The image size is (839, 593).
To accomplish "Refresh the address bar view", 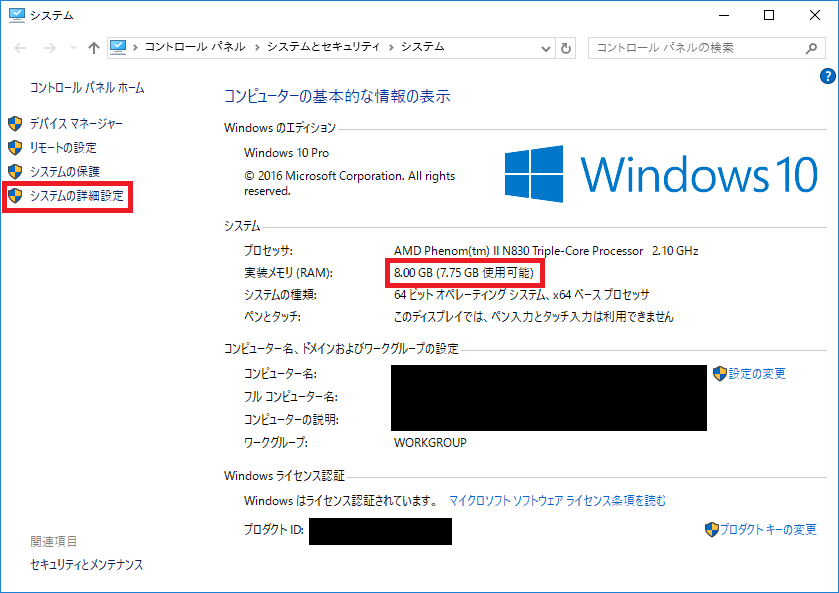I will [566, 48].
